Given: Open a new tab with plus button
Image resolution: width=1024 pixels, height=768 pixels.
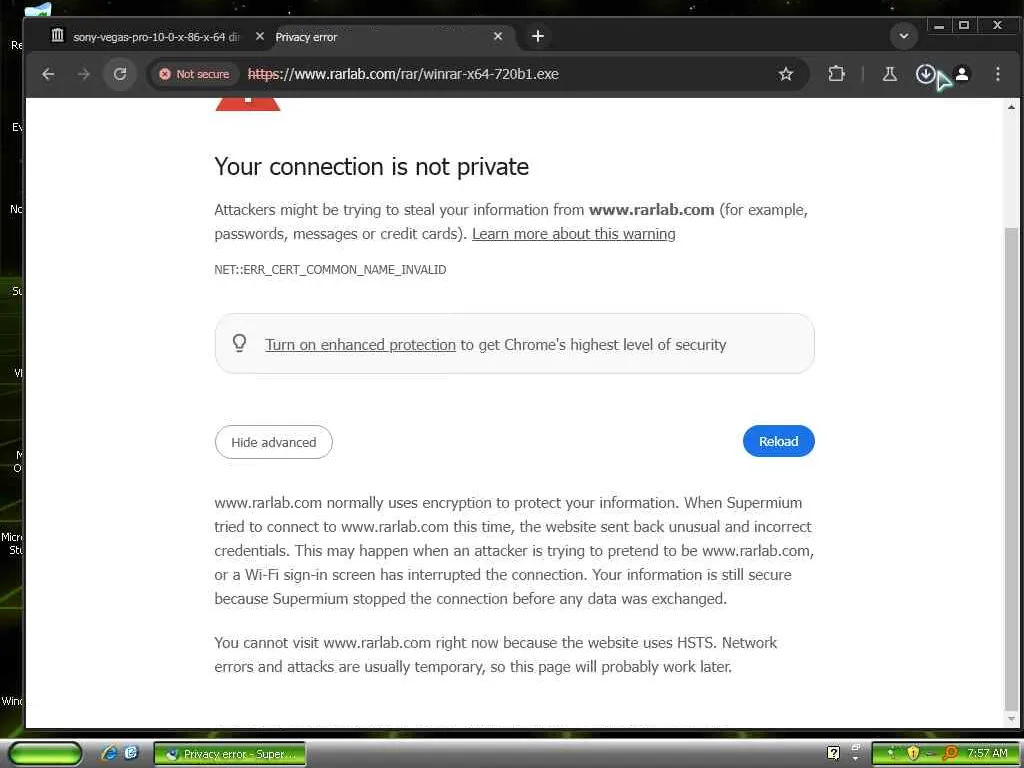Looking at the screenshot, I should [537, 36].
